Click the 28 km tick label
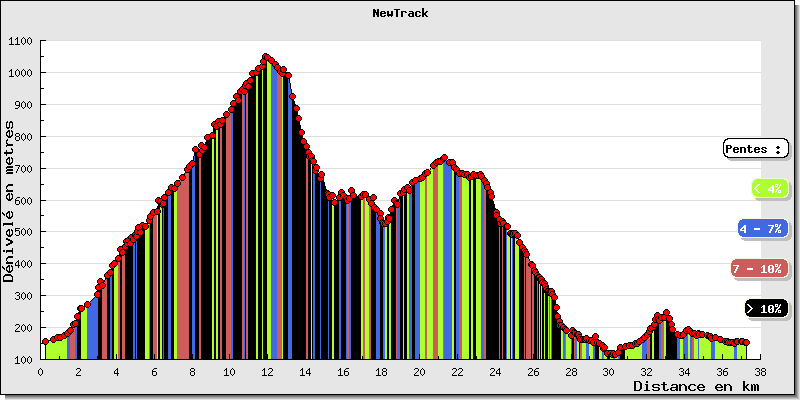Screen dimensions: 800x400 point(571,372)
